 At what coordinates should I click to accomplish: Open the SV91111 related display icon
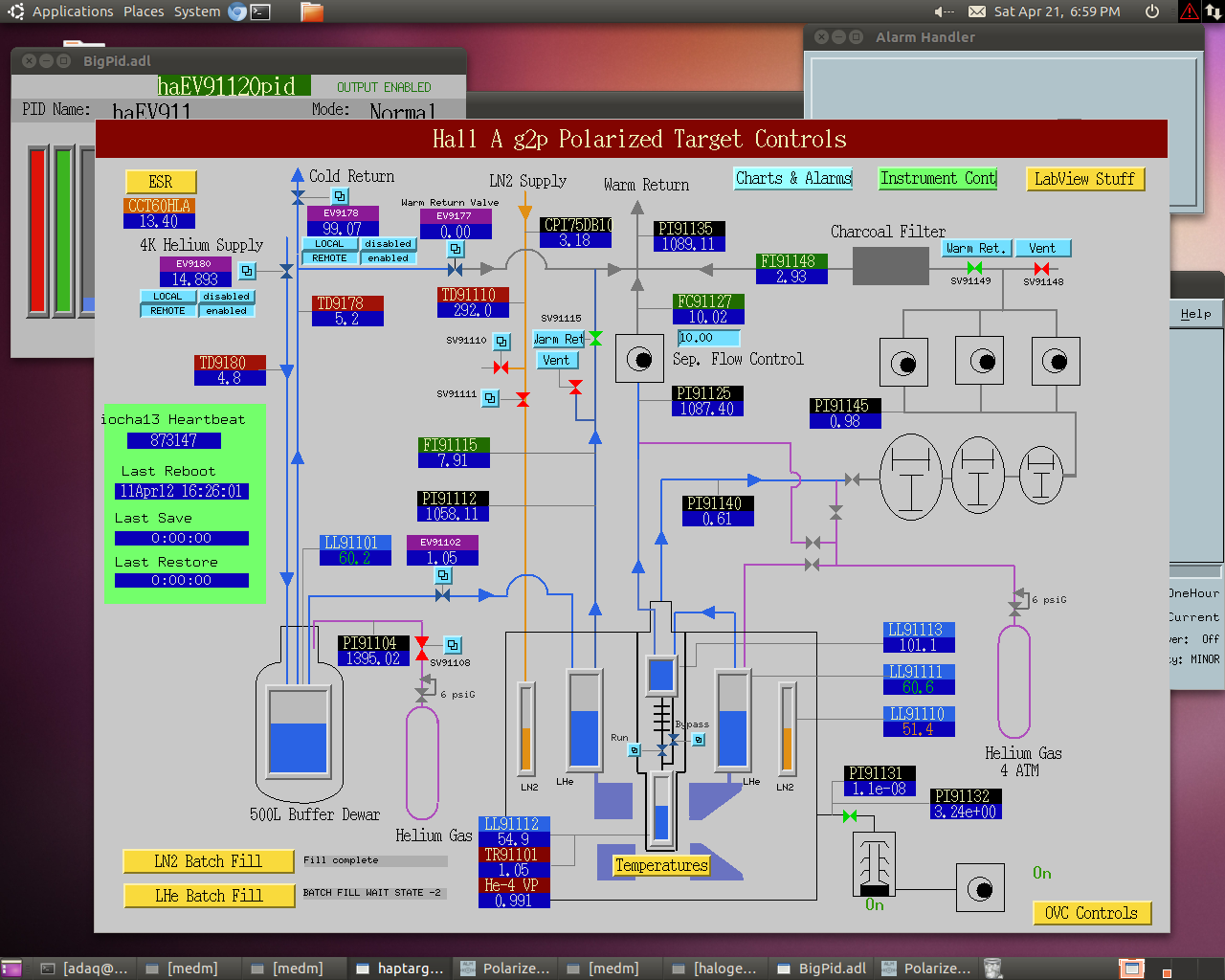pos(490,397)
